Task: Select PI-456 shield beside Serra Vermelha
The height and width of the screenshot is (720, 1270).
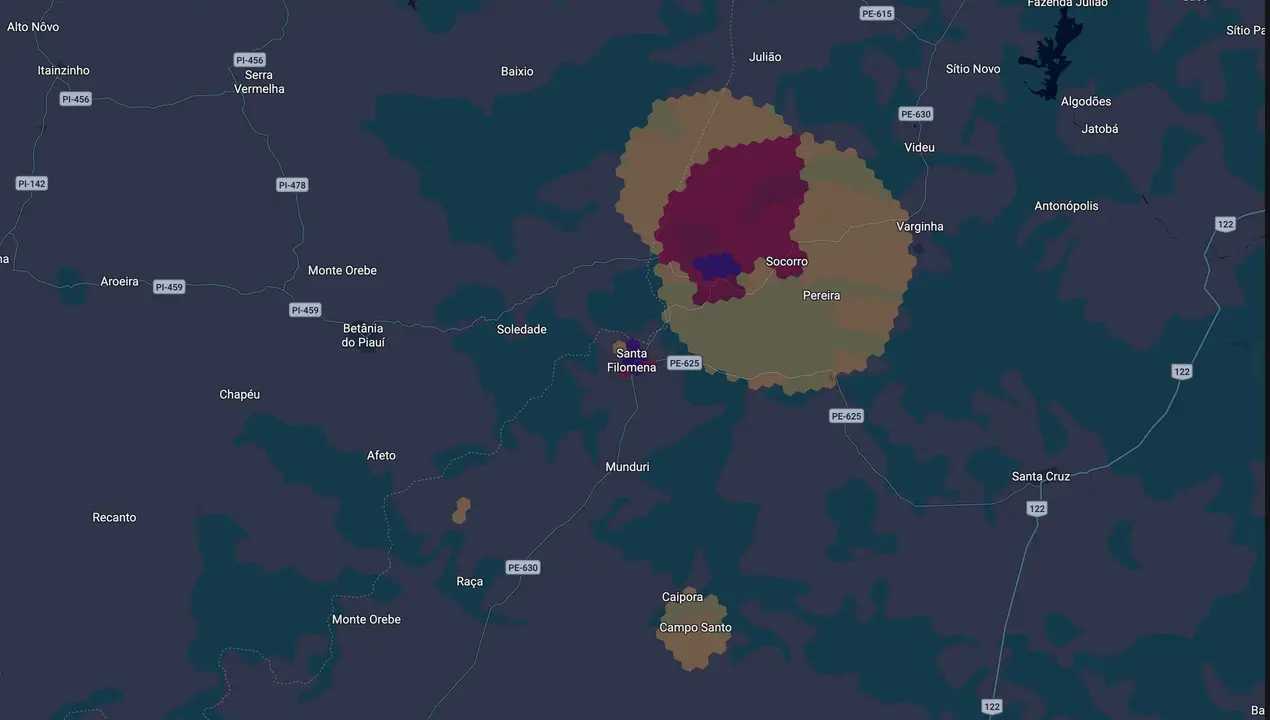Action: pos(250,60)
